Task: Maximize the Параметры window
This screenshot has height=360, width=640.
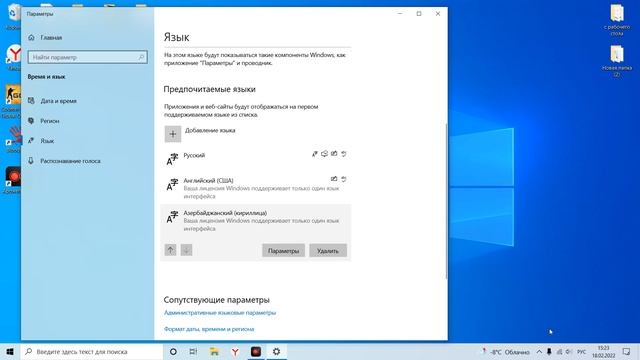Action: click(x=419, y=13)
